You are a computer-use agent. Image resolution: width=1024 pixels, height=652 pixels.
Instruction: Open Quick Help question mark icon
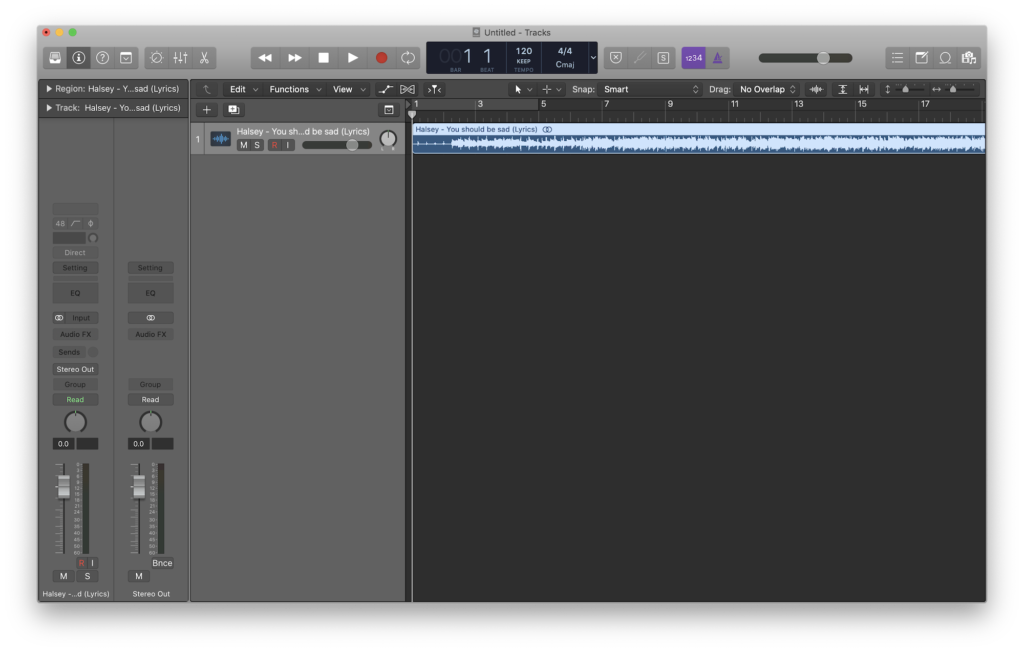[x=103, y=58]
